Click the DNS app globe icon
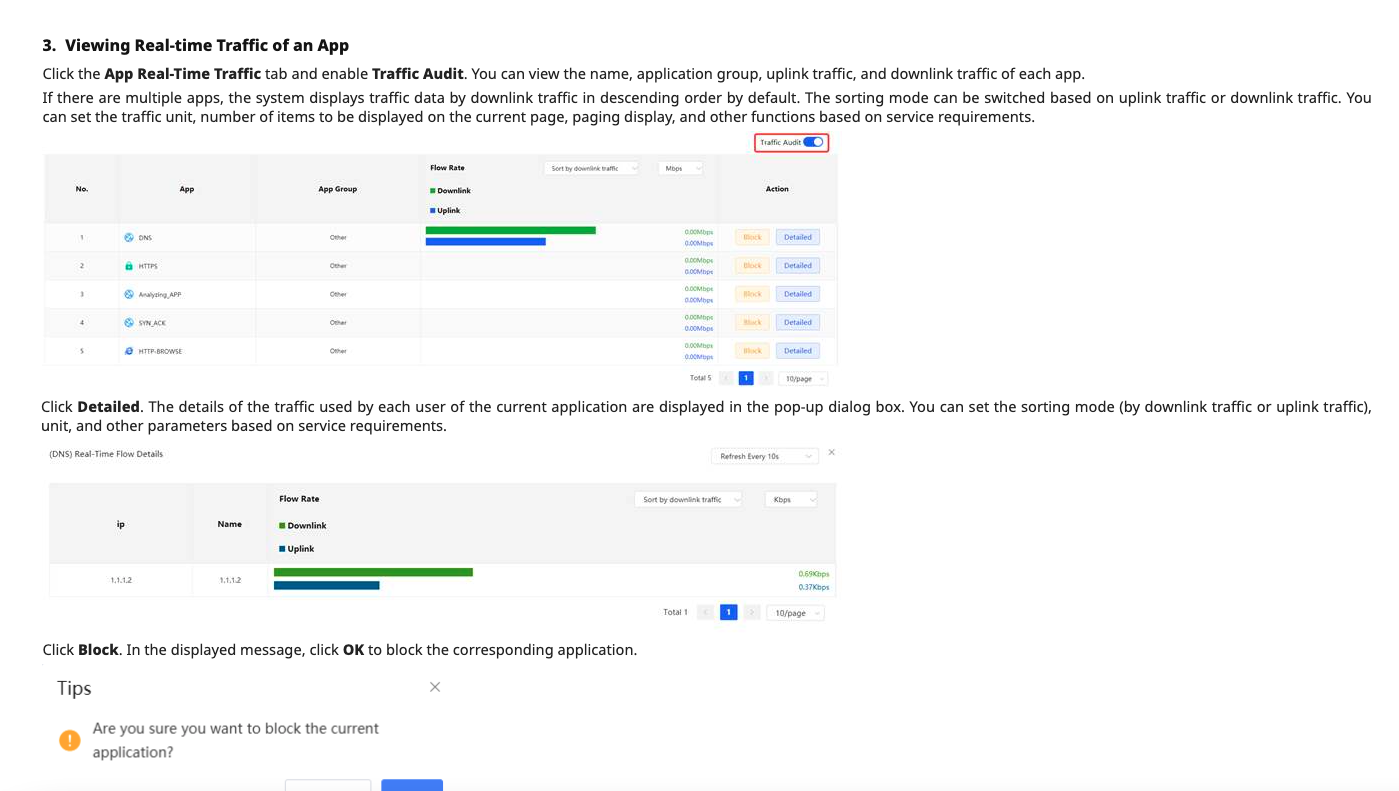Viewport: 1399px width, 791px height. [x=129, y=238]
